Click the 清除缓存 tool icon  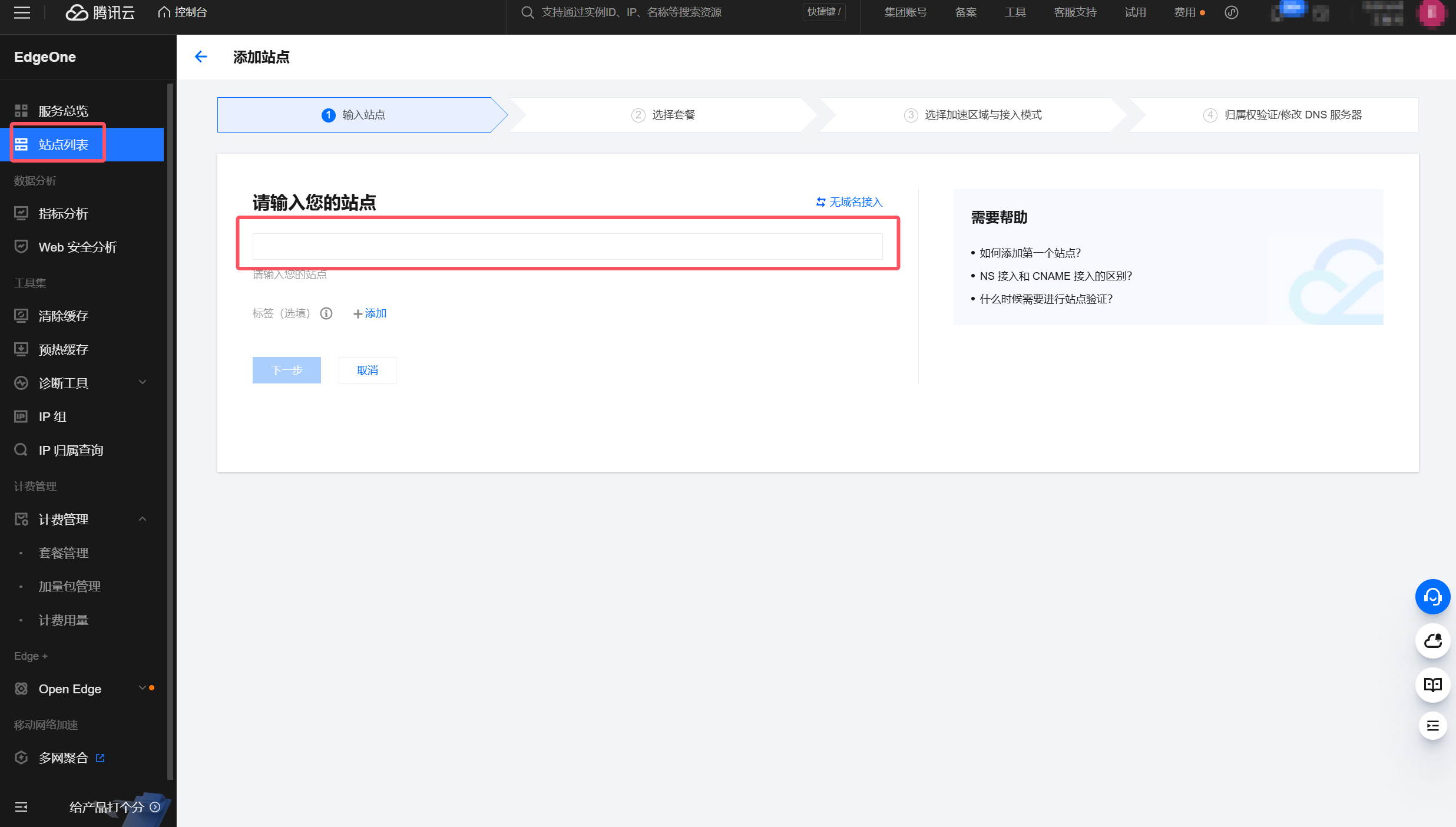[21, 315]
